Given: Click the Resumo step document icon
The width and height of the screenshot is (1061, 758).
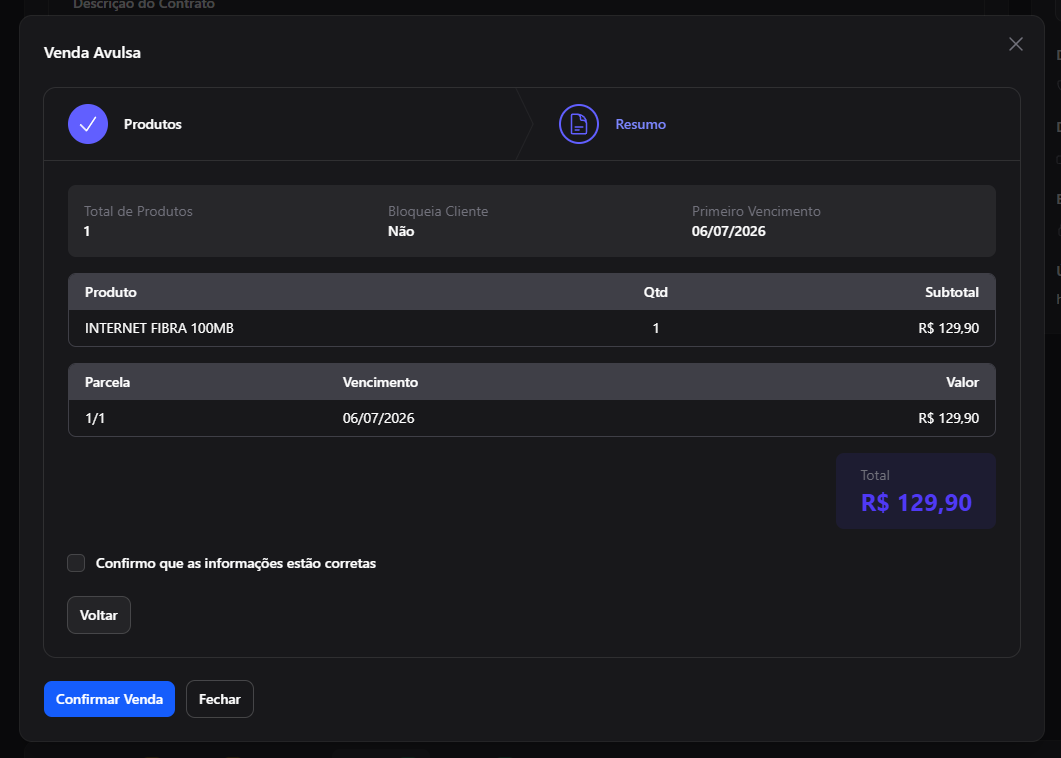Looking at the screenshot, I should pyautogui.click(x=579, y=124).
